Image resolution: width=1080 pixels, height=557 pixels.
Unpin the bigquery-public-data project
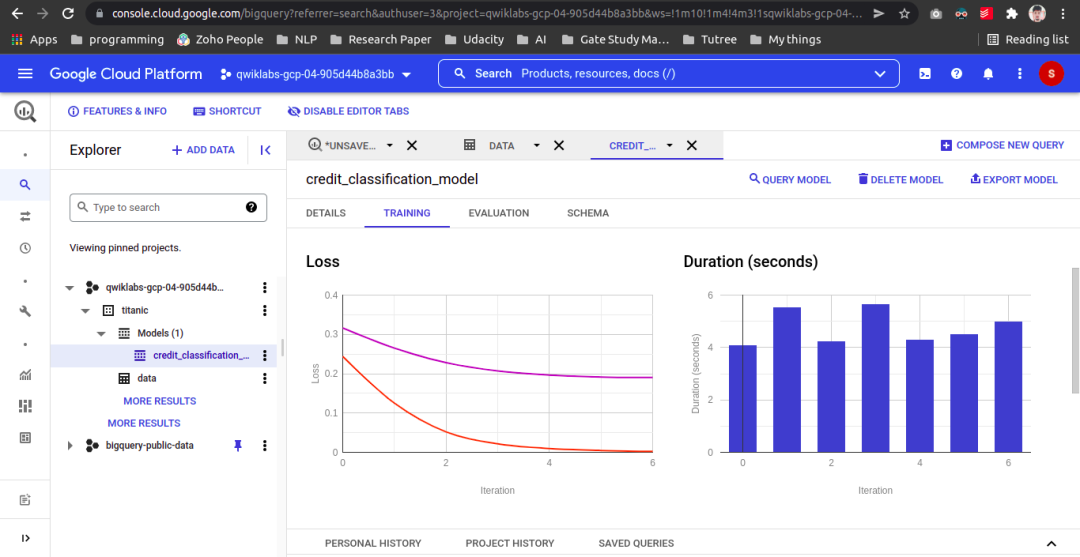coord(238,445)
